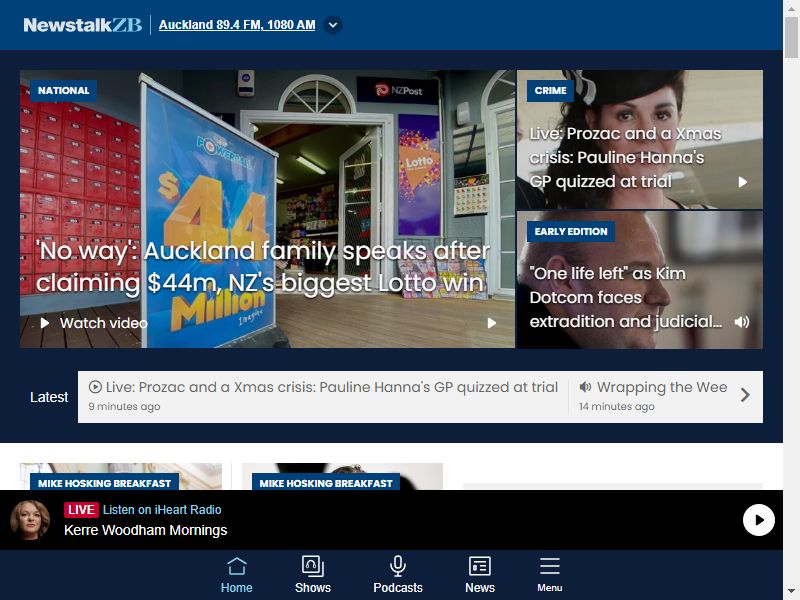Click Listen on iHeart Radio link
This screenshot has width=800, height=600.
[x=162, y=510]
